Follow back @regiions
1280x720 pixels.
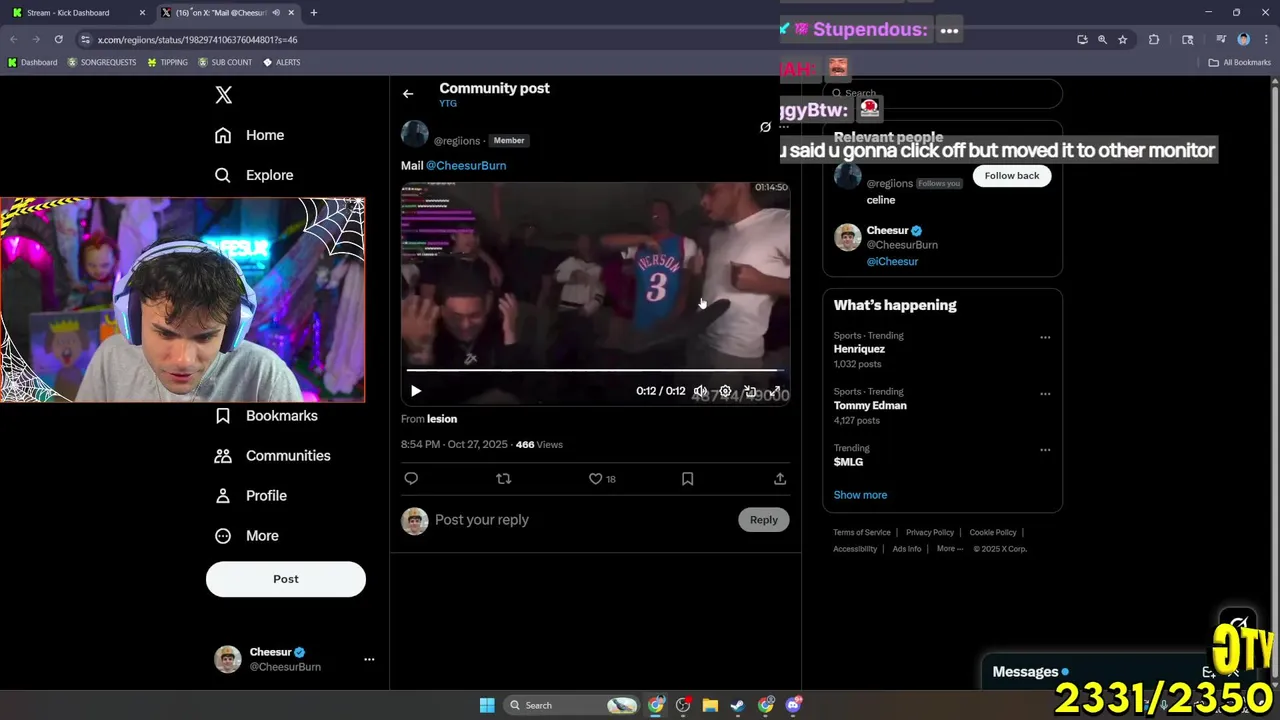(x=1012, y=176)
